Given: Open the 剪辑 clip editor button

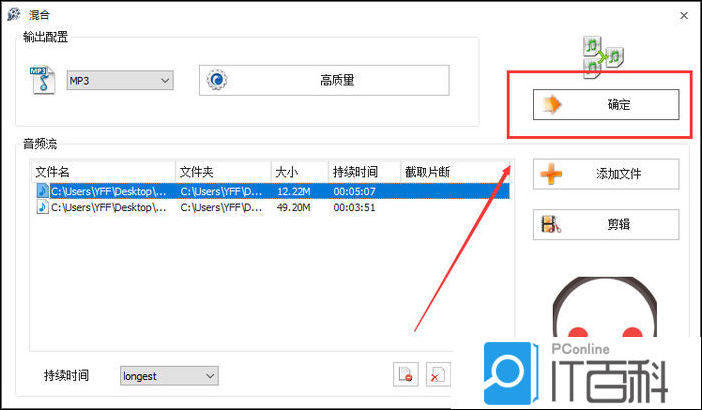Looking at the screenshot, I should coord(606,224).
